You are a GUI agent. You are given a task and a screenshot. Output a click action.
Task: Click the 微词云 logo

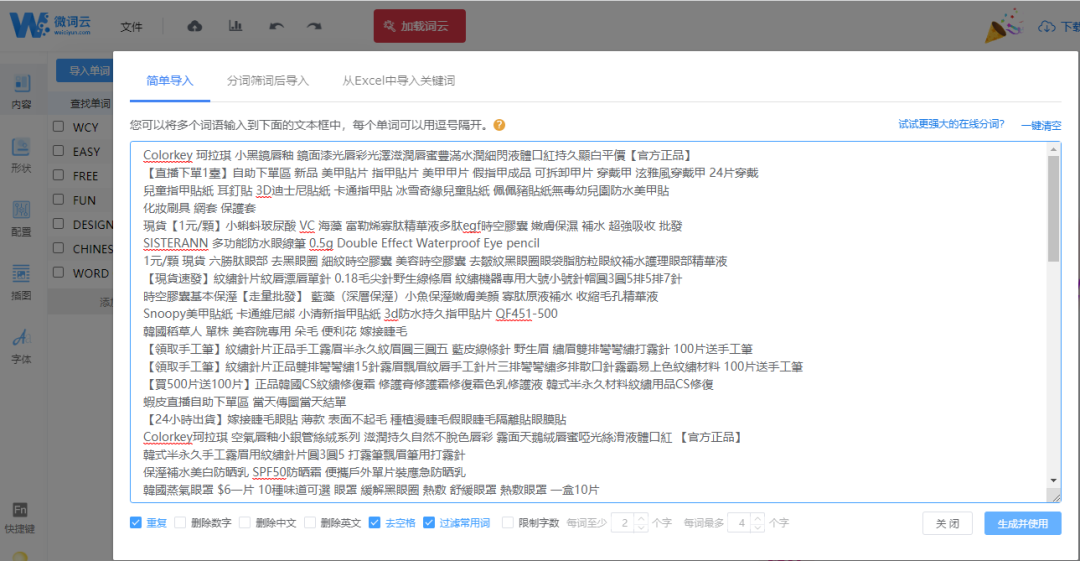[x=50, y=26]
